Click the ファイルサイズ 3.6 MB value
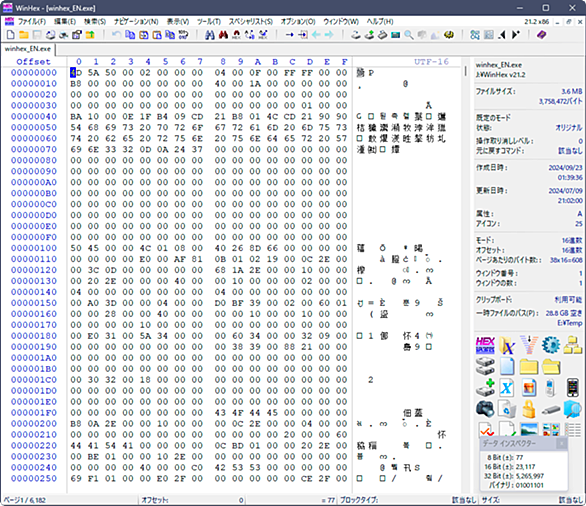Image resolution: width=586 pixels, height=506 pixels. click(x=571, y=91)
